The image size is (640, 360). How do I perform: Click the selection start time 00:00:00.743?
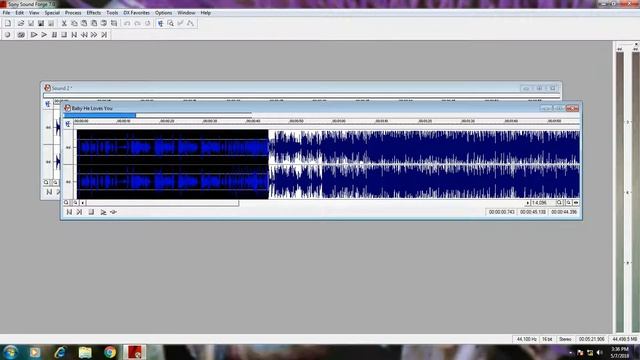[502, 212]
